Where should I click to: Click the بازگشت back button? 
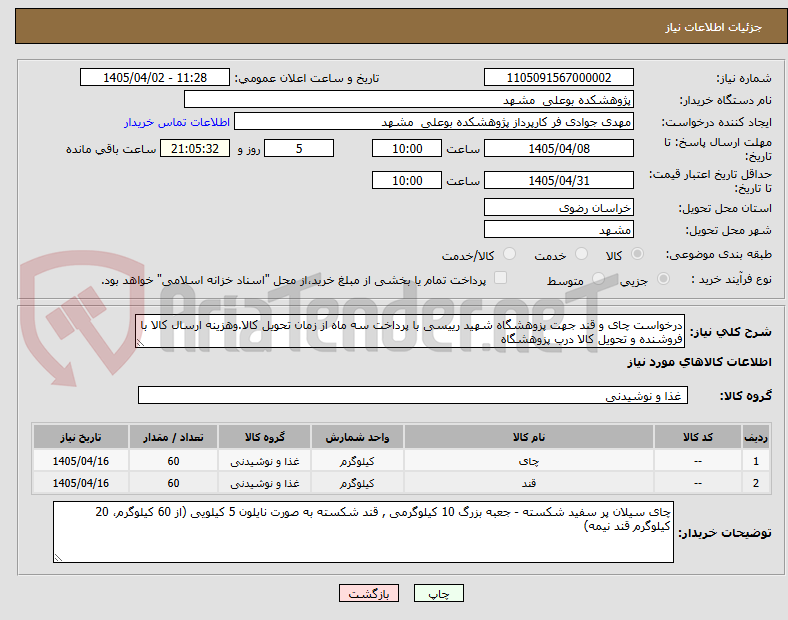tap(369, 593)
